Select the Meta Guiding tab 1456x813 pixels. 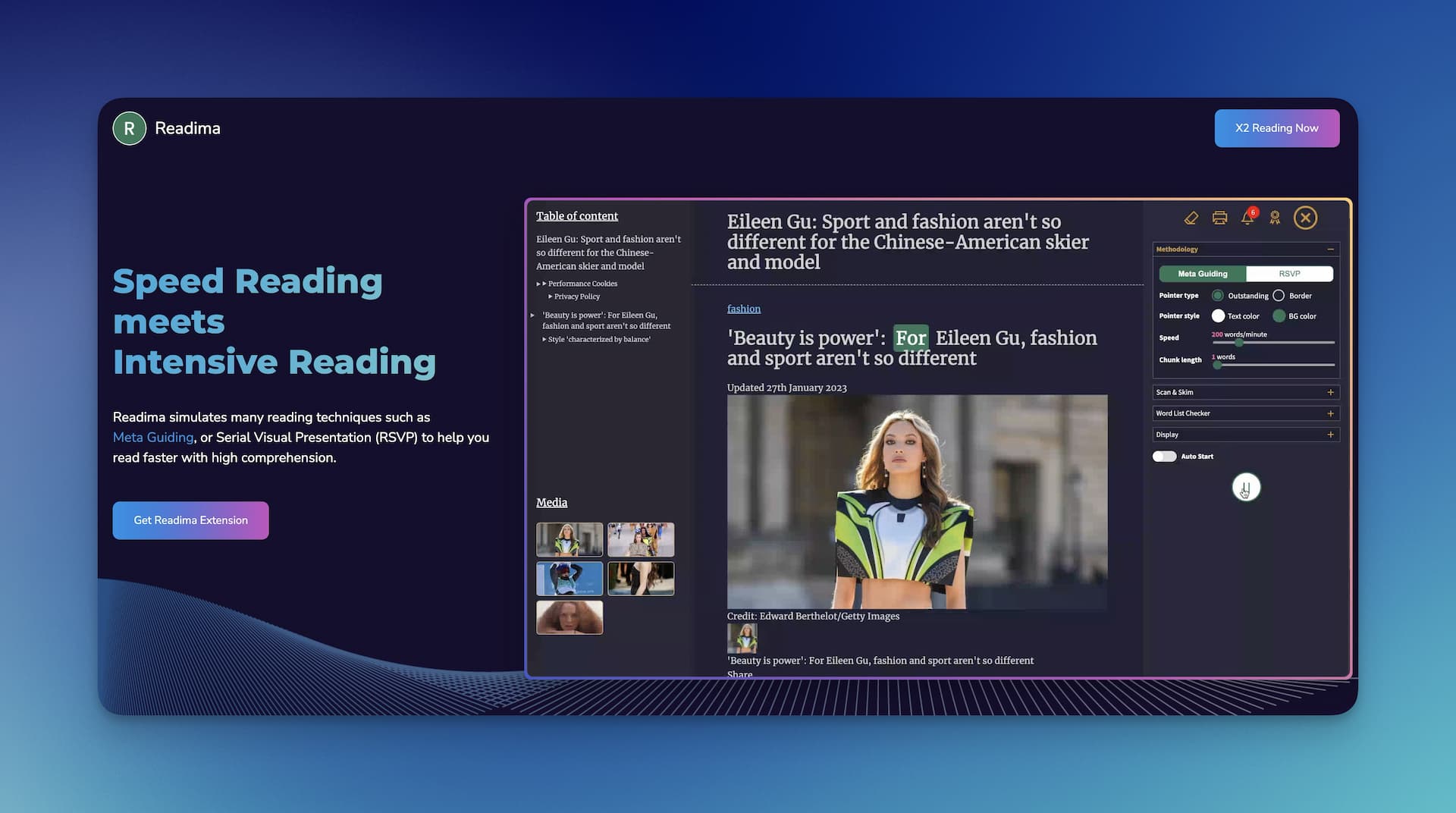tap(1203, 274)
